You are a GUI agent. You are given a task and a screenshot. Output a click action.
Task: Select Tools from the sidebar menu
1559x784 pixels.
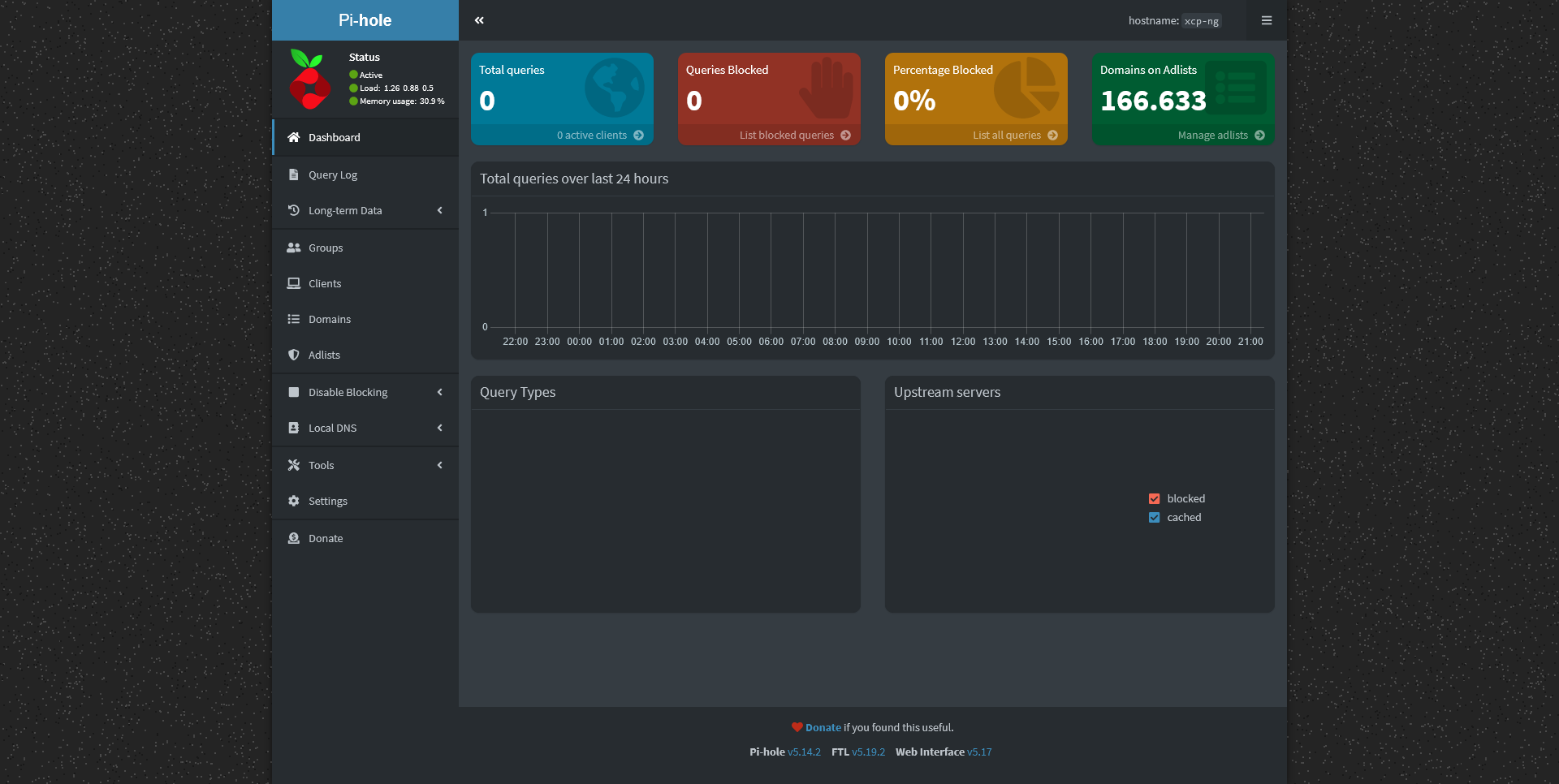coord(321,465)
